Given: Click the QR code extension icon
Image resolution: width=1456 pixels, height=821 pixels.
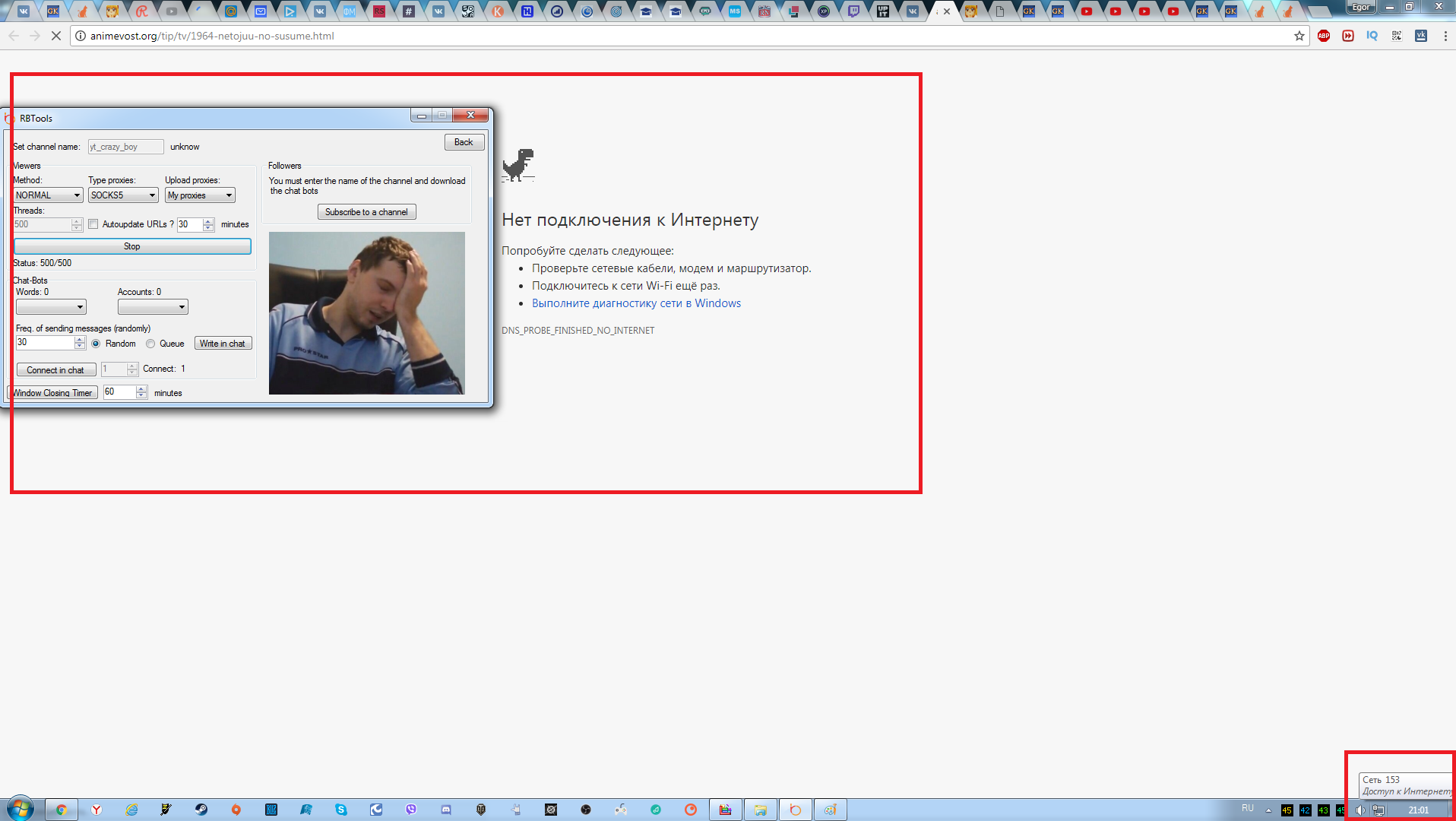Looking at the screenshot, I should coord(1397,36).
